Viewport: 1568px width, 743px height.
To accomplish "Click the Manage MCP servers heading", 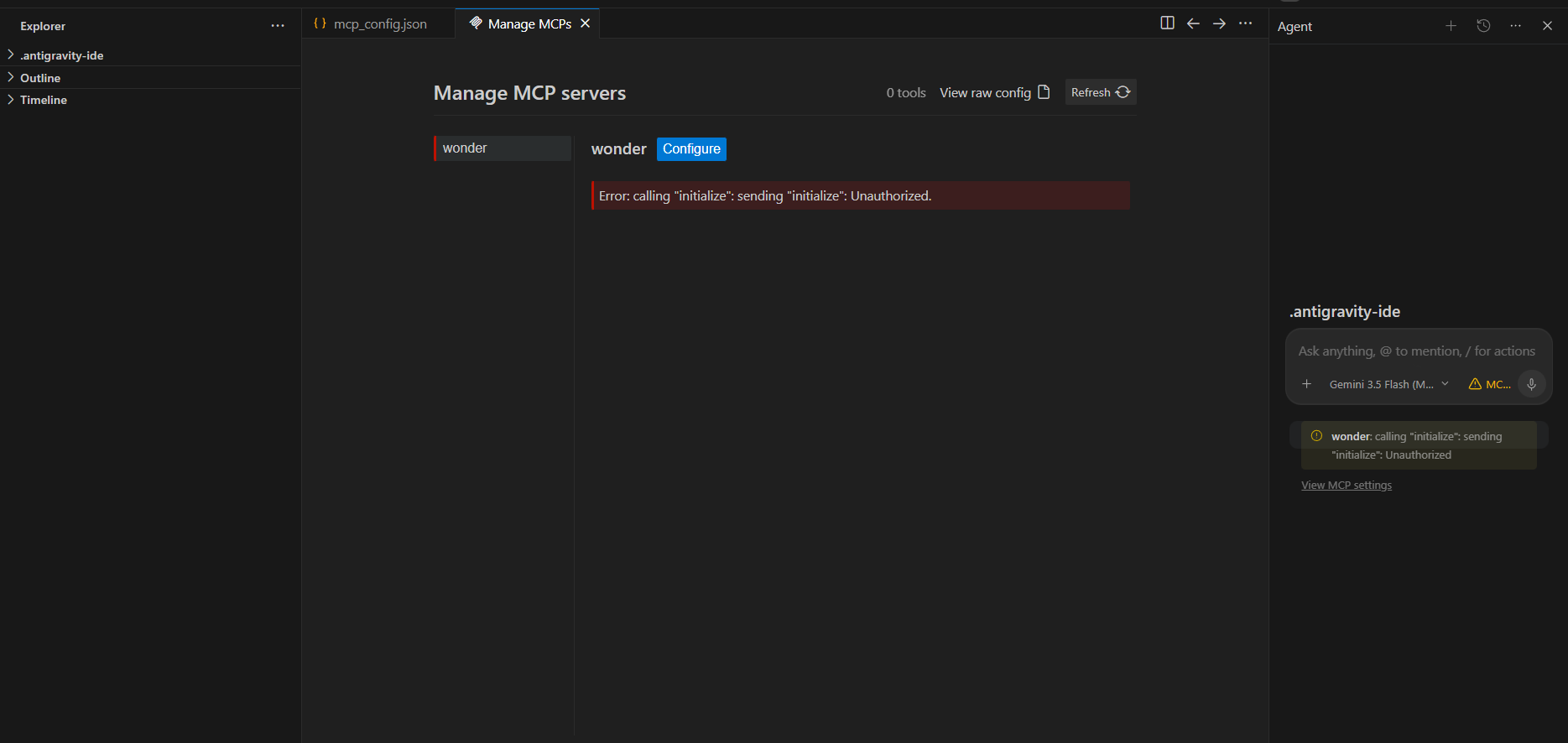I will click(529, 93).
